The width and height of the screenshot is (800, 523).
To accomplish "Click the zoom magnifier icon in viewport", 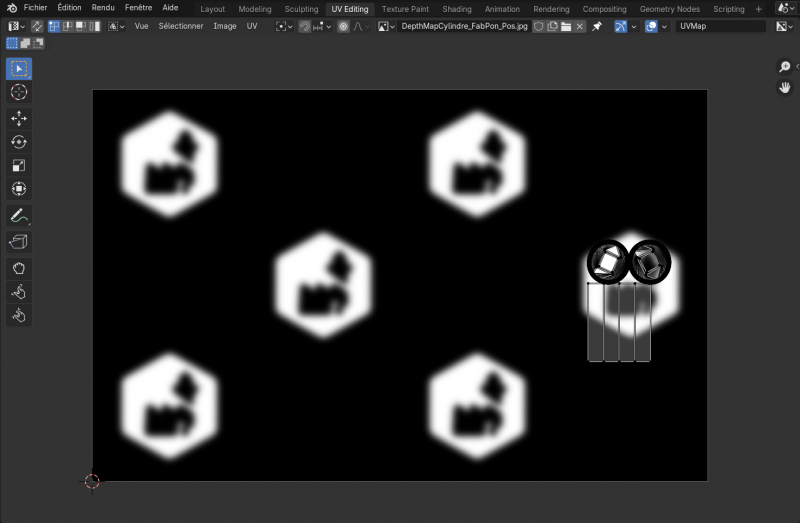I will point(786,67).
